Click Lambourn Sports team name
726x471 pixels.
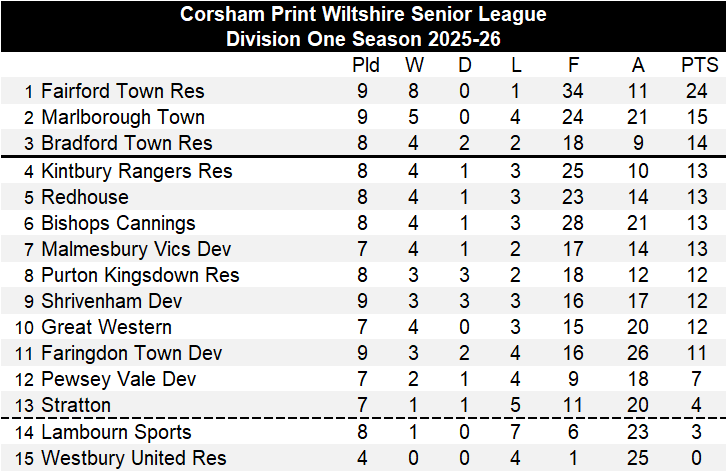pyautogui.click(x=116, y=432)
